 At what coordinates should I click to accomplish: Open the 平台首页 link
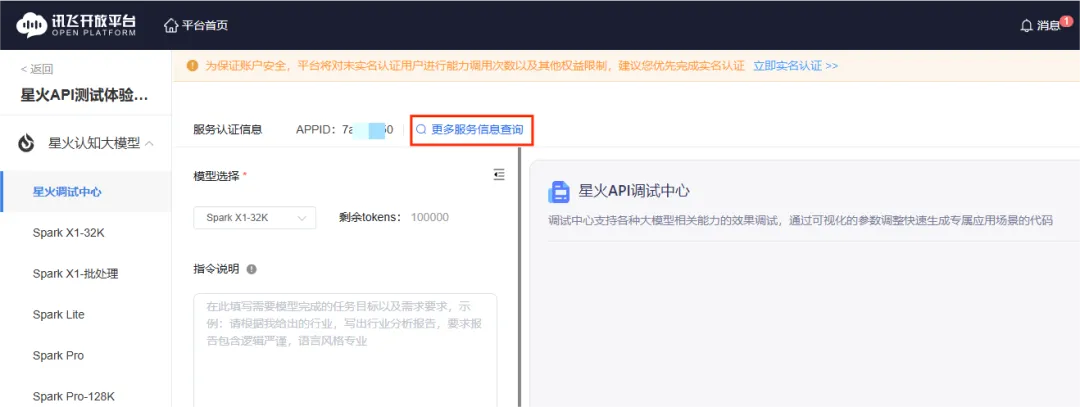tap(205, 25)
